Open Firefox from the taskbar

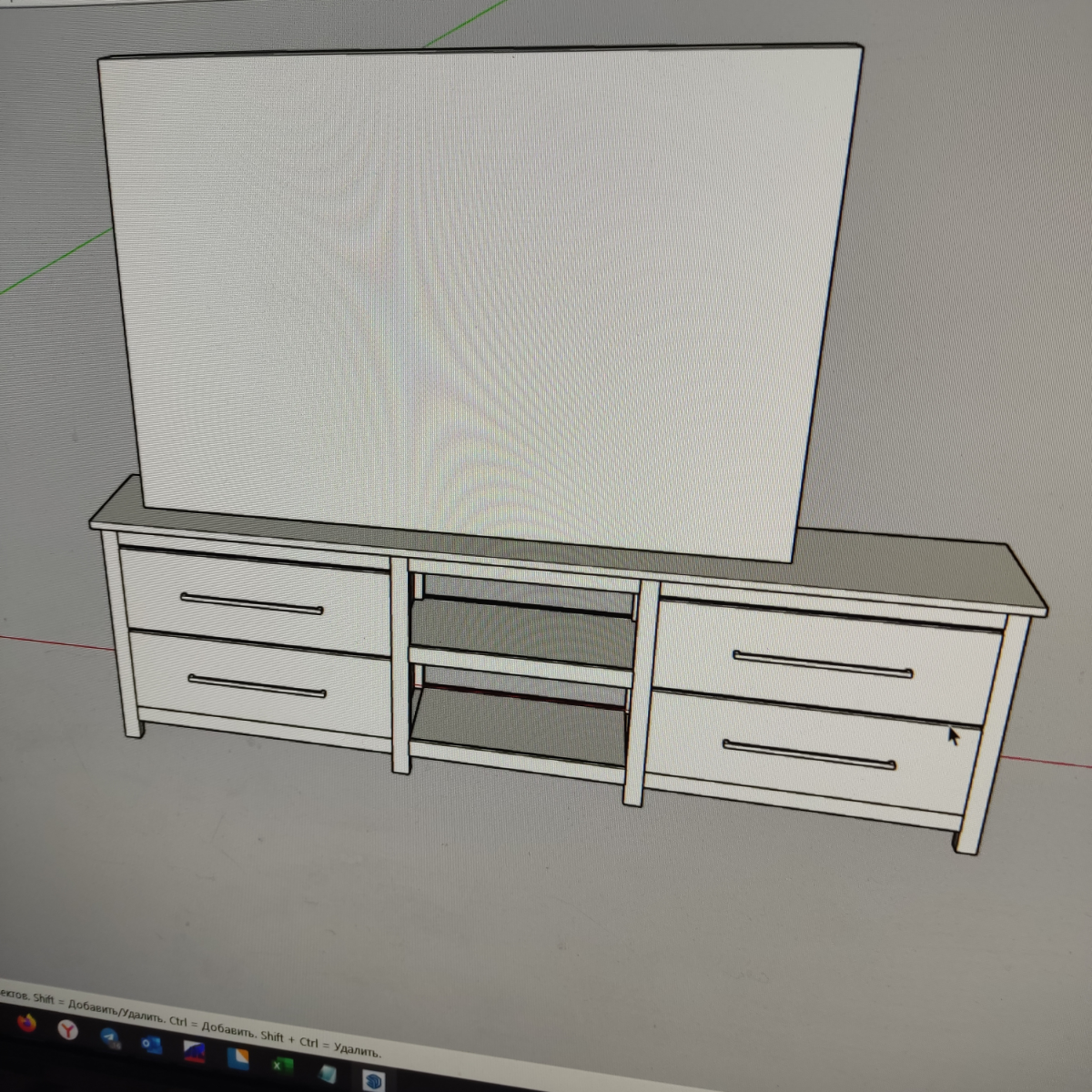26,1023
